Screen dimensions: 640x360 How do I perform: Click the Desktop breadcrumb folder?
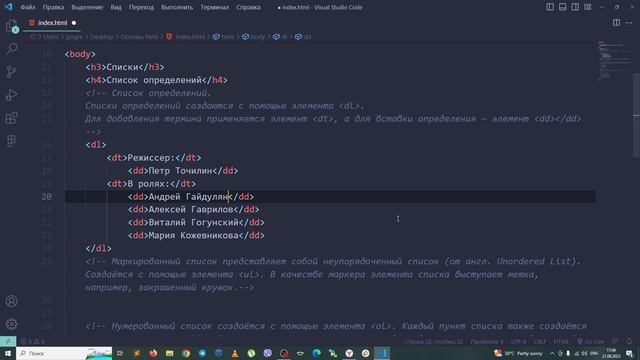(x=102, y=37)
